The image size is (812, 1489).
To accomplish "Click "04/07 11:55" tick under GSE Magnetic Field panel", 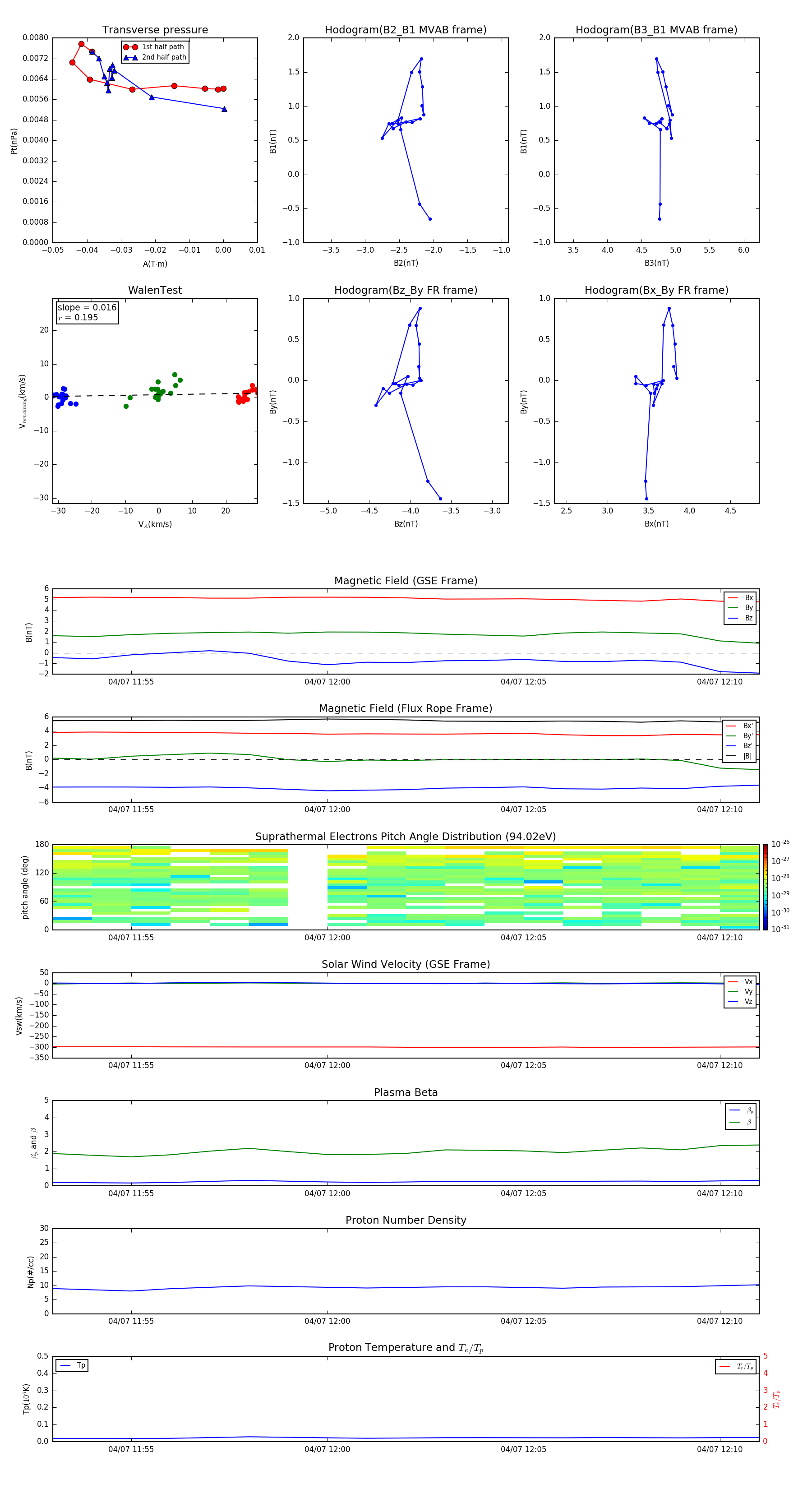I will pos(131,681).
